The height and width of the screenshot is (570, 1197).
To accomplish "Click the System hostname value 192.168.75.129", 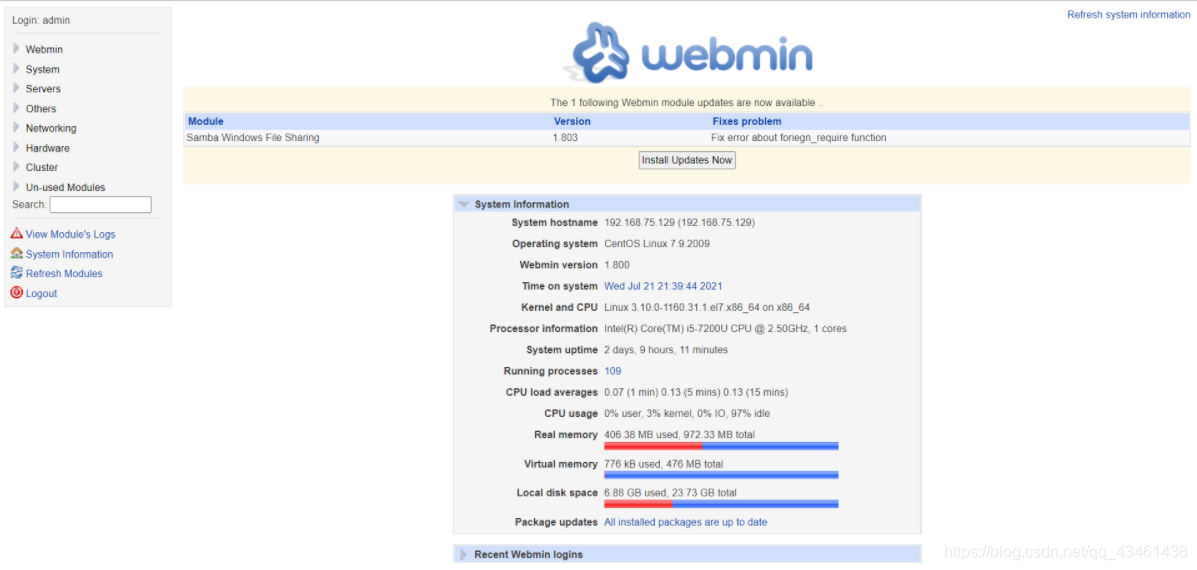I will 680,222.
